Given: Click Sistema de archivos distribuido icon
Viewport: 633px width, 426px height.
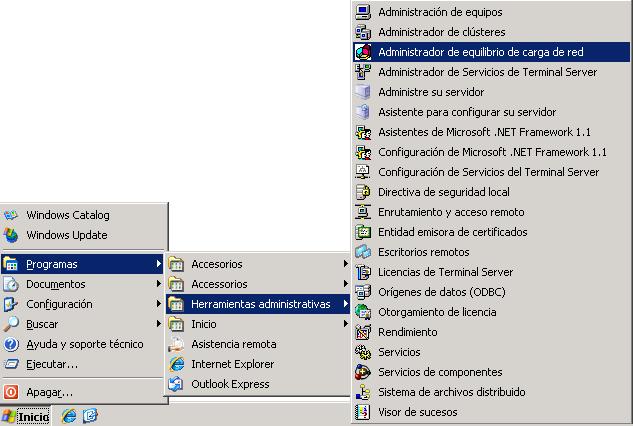Looking at the screenshot, I should 363,392.
